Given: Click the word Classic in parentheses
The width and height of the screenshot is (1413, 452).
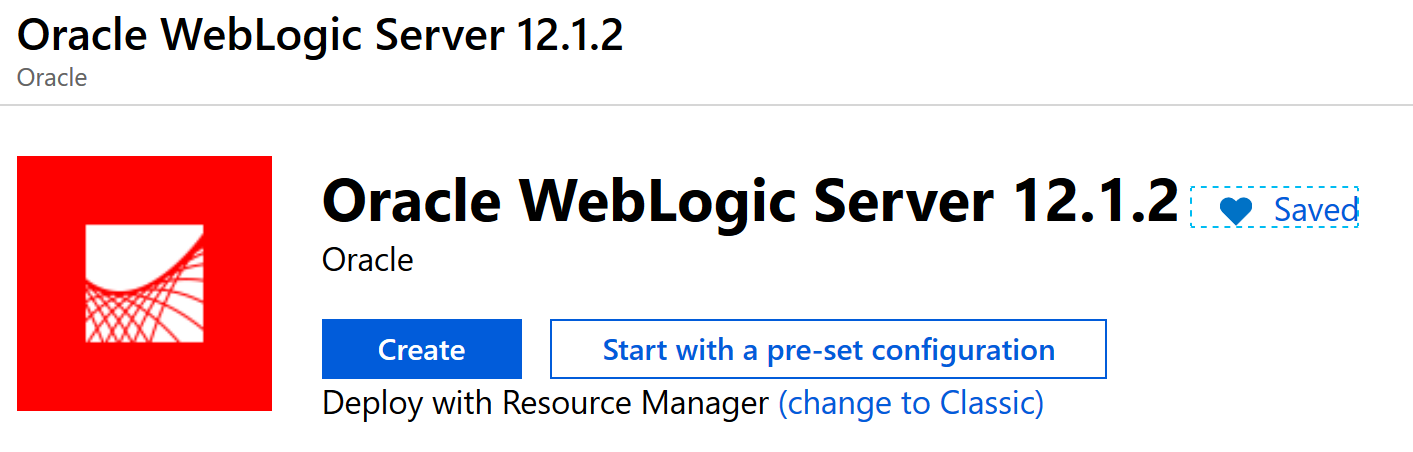Looking at the screenshot, I should click(x=986, y=403).
